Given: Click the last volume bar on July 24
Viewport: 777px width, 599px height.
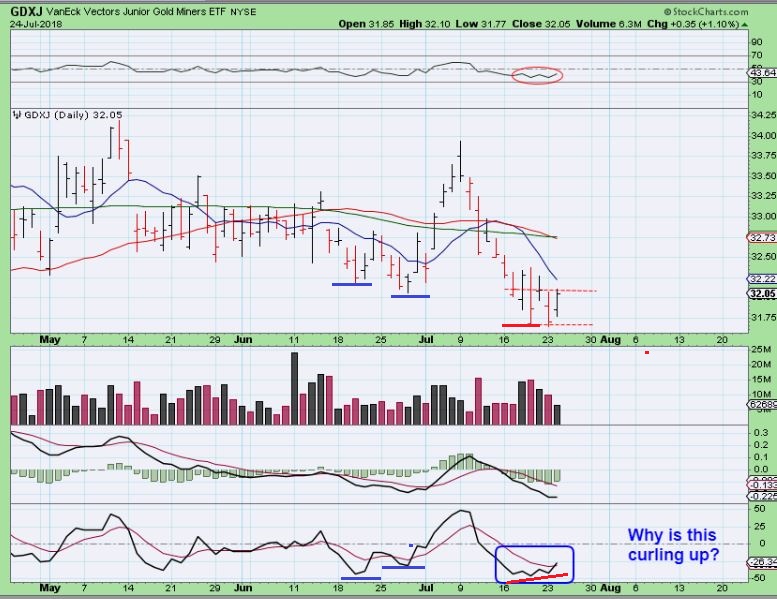Looking at the screenshot, I should click(557, 415).
